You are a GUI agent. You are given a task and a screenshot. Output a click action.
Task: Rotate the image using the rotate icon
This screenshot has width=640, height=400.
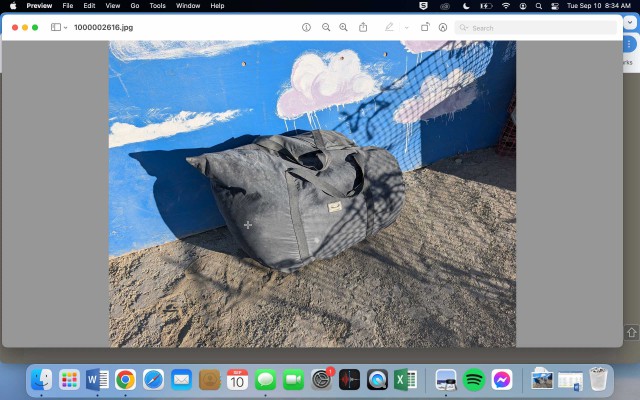[425, 27]
